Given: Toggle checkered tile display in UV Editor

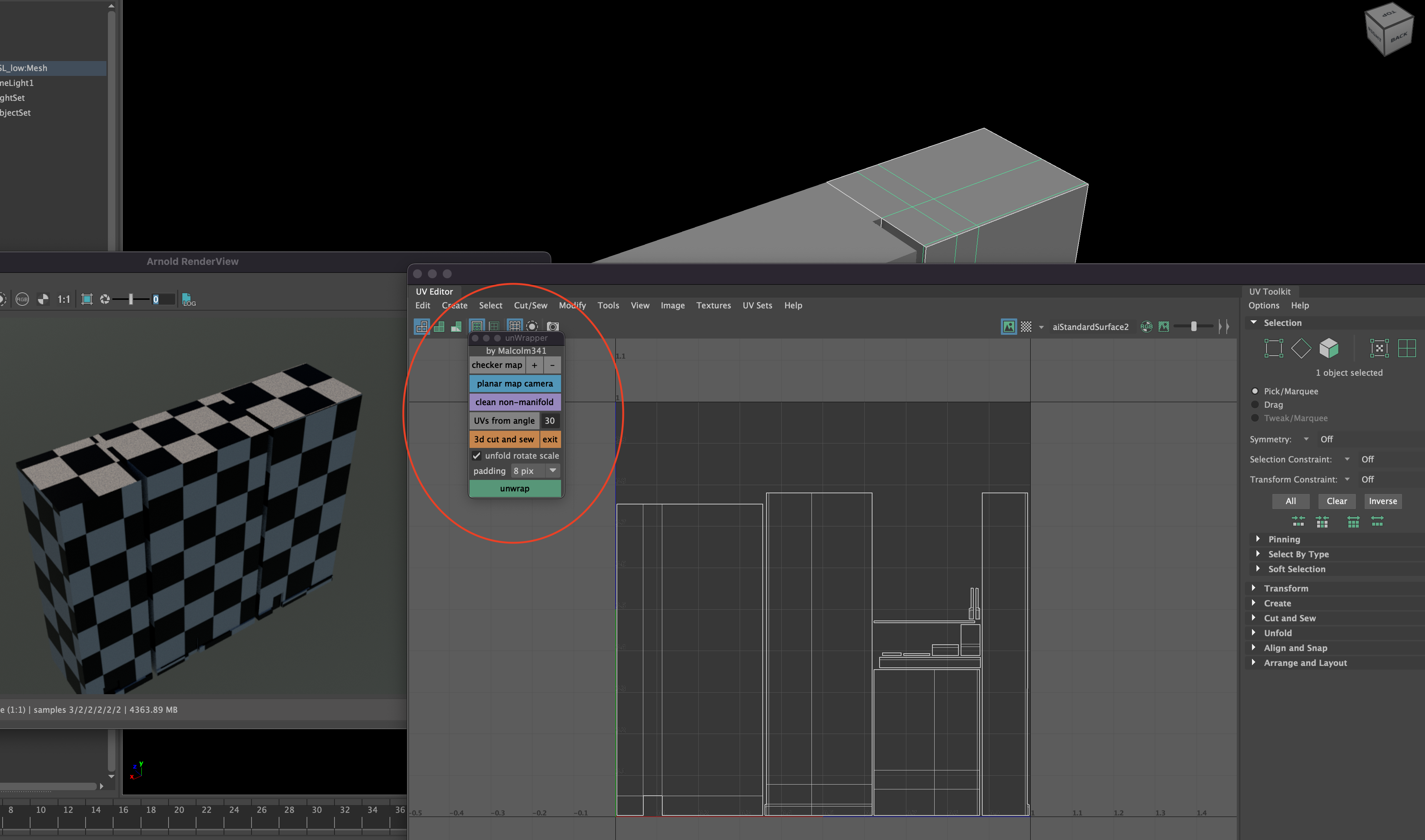Looking at the screenshot, I should 1026,327.
